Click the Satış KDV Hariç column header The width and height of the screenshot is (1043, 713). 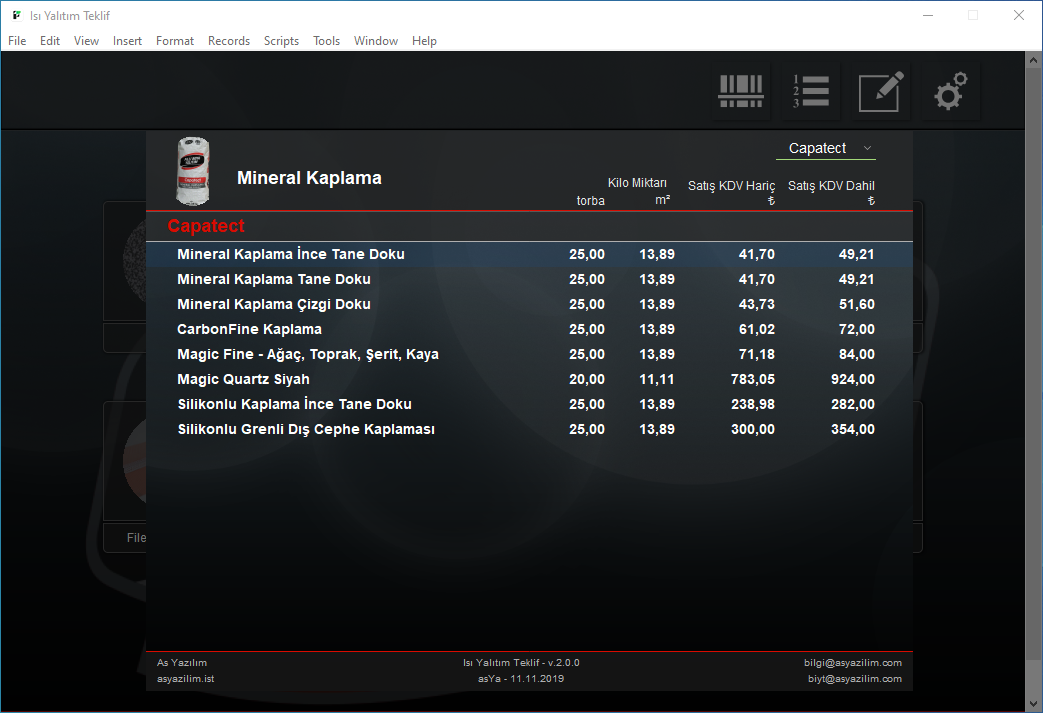(732, 186)
